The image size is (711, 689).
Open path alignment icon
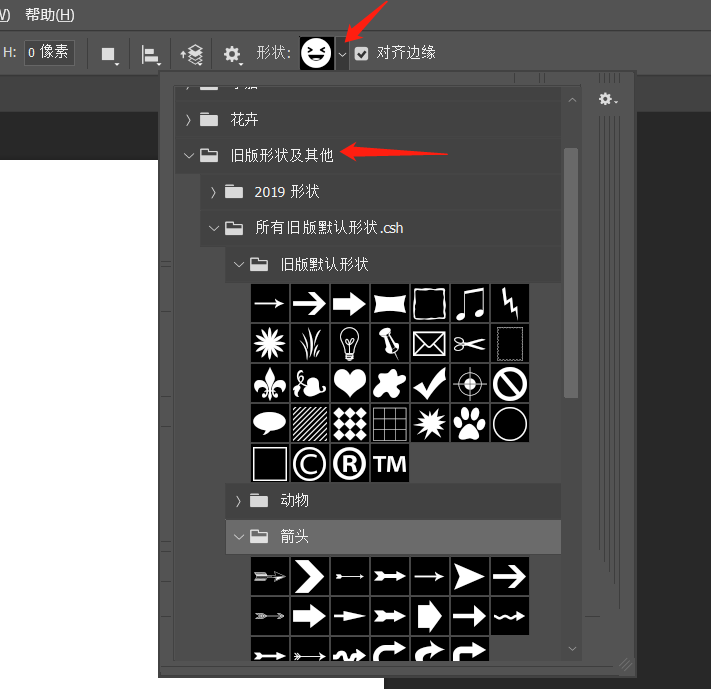150,55
